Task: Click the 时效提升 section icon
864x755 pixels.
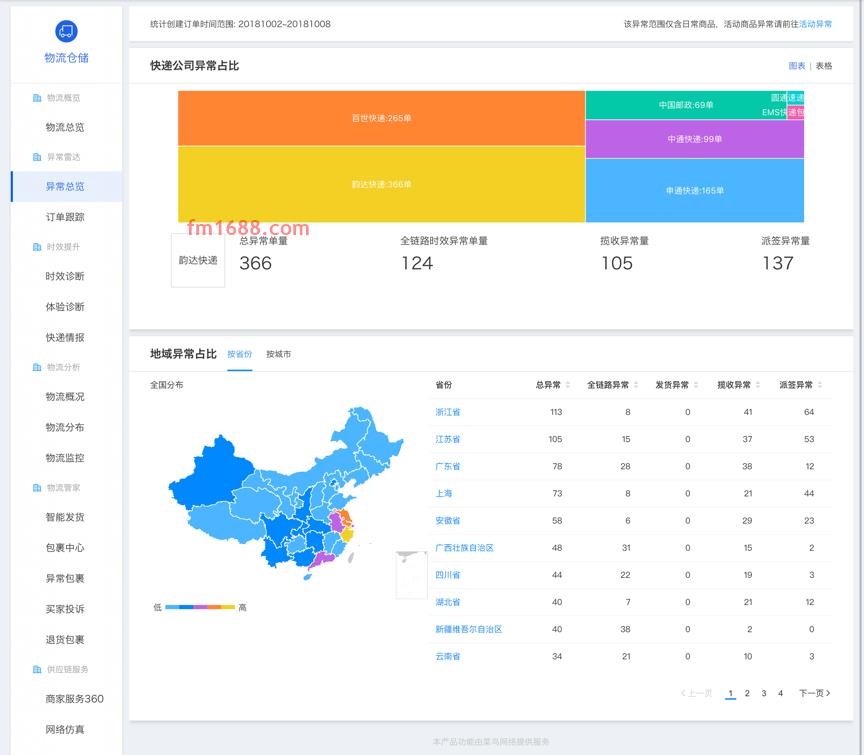Action: coord(37,247)
